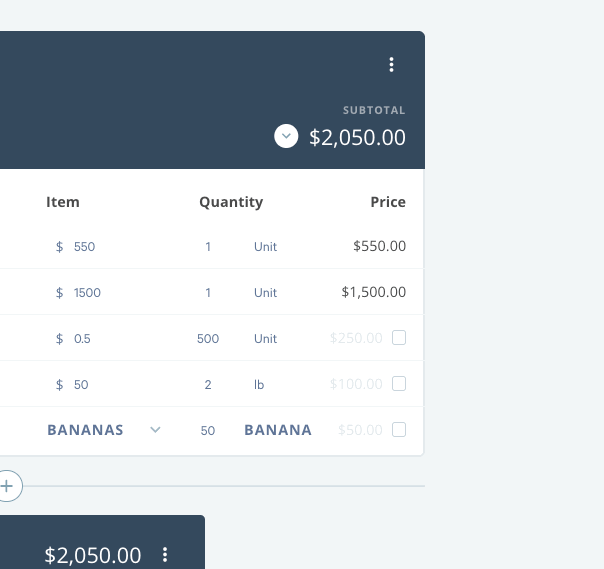Click the quantity field showing 2
This screenshot has width=604, height=569.
[x=208, y=384]
